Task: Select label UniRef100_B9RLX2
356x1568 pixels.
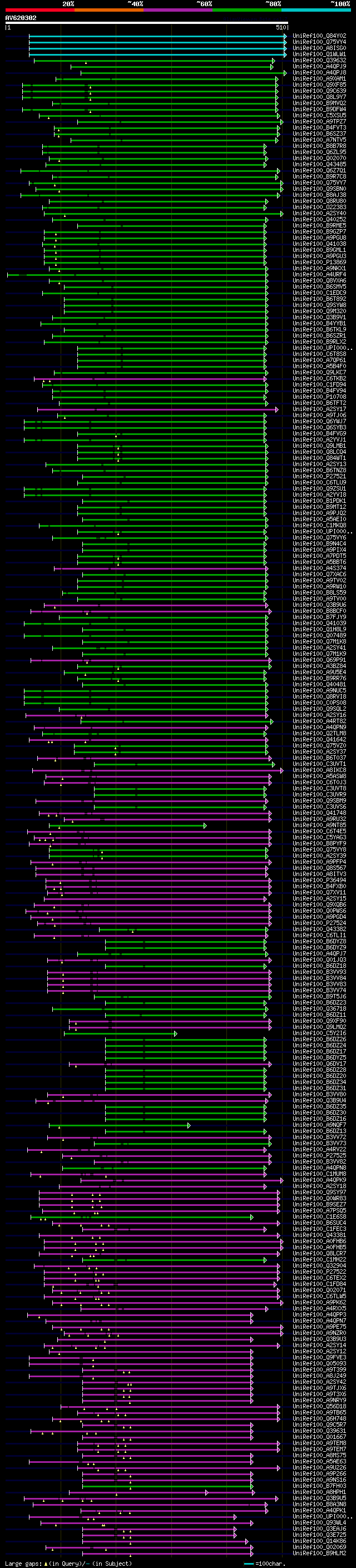Action: (x=319, y=342)
